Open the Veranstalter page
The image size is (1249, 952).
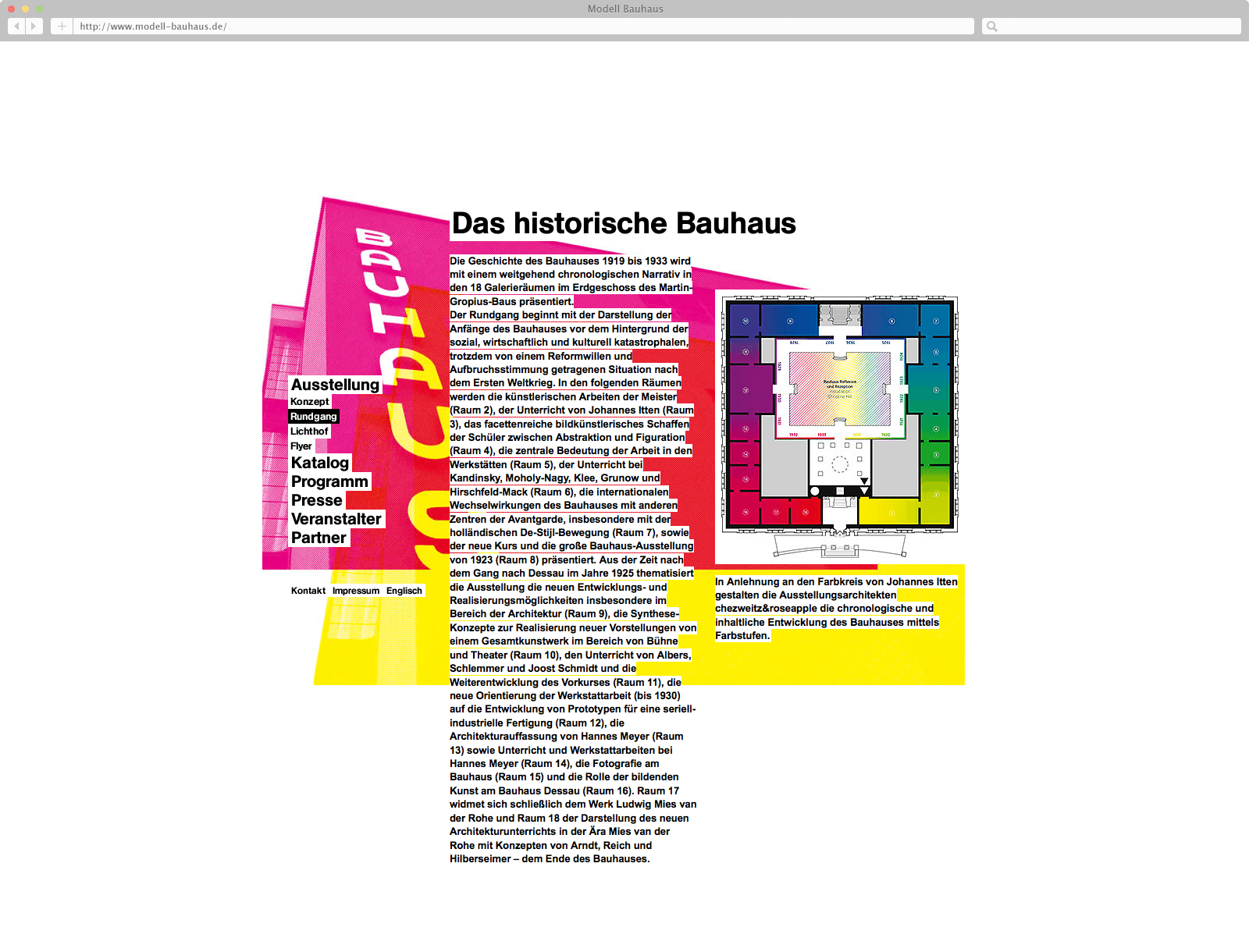click(336, 519)
